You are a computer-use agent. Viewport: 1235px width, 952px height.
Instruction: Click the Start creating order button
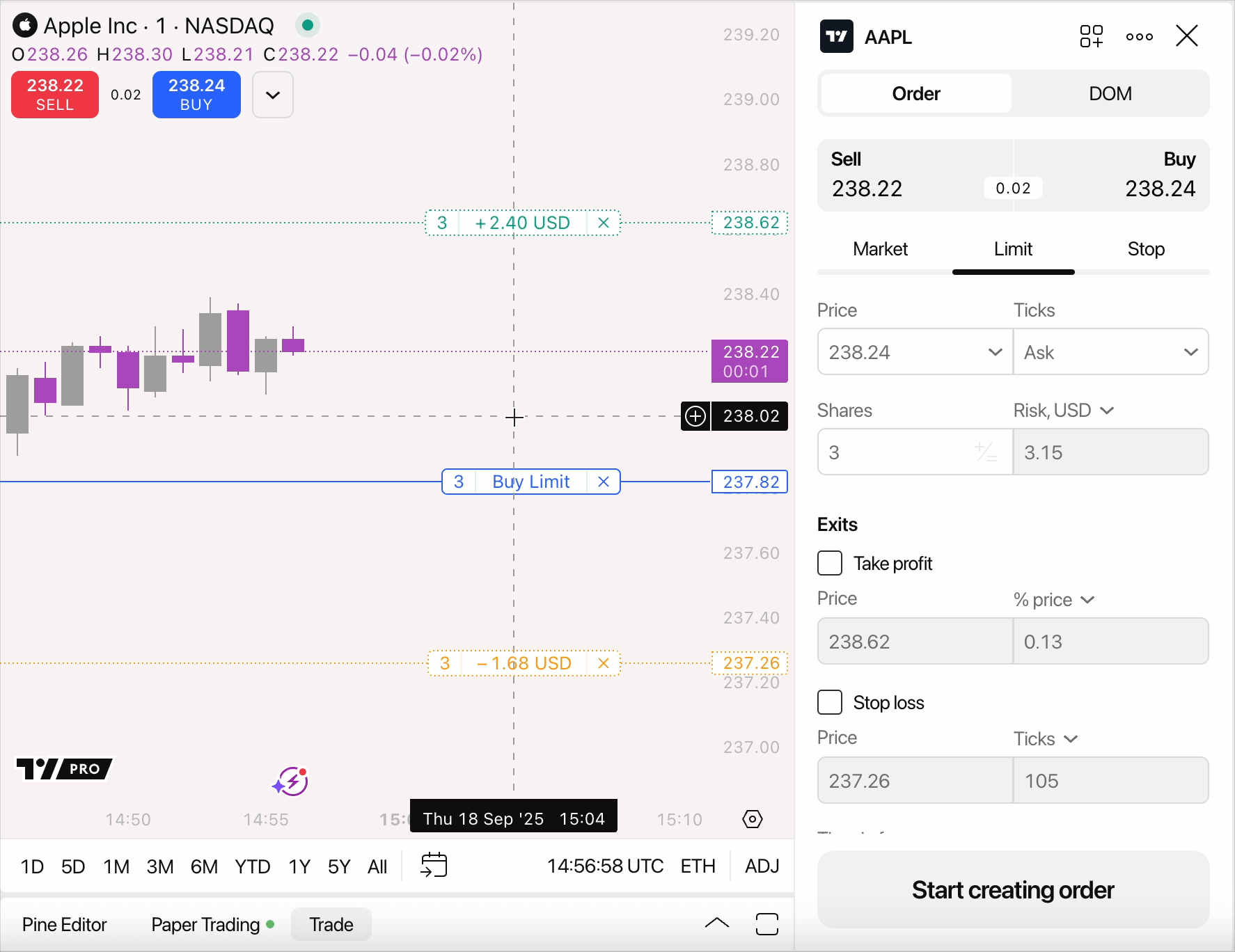1013,890
